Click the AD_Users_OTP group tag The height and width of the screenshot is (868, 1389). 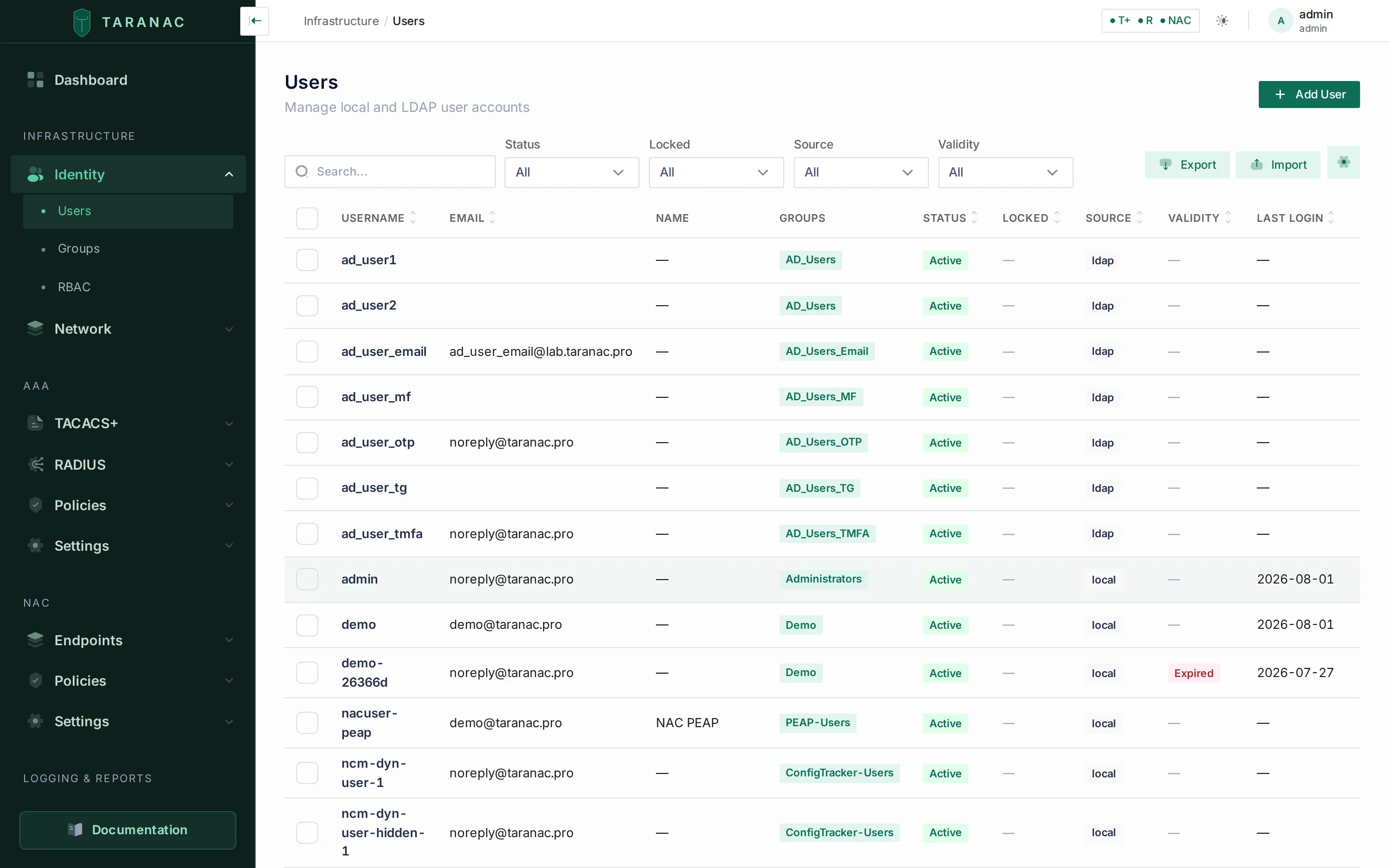823,442
